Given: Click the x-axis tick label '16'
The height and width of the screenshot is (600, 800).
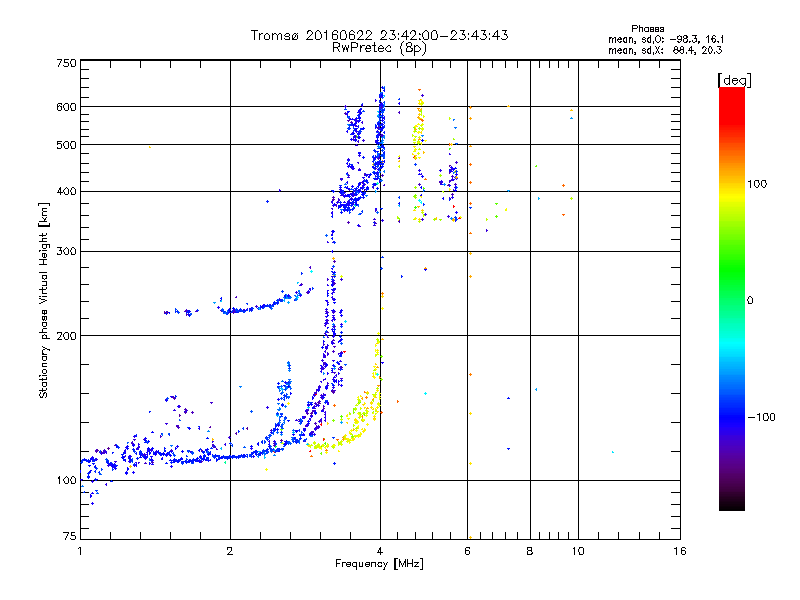Looking at the screenshot, I should (680, 551).
